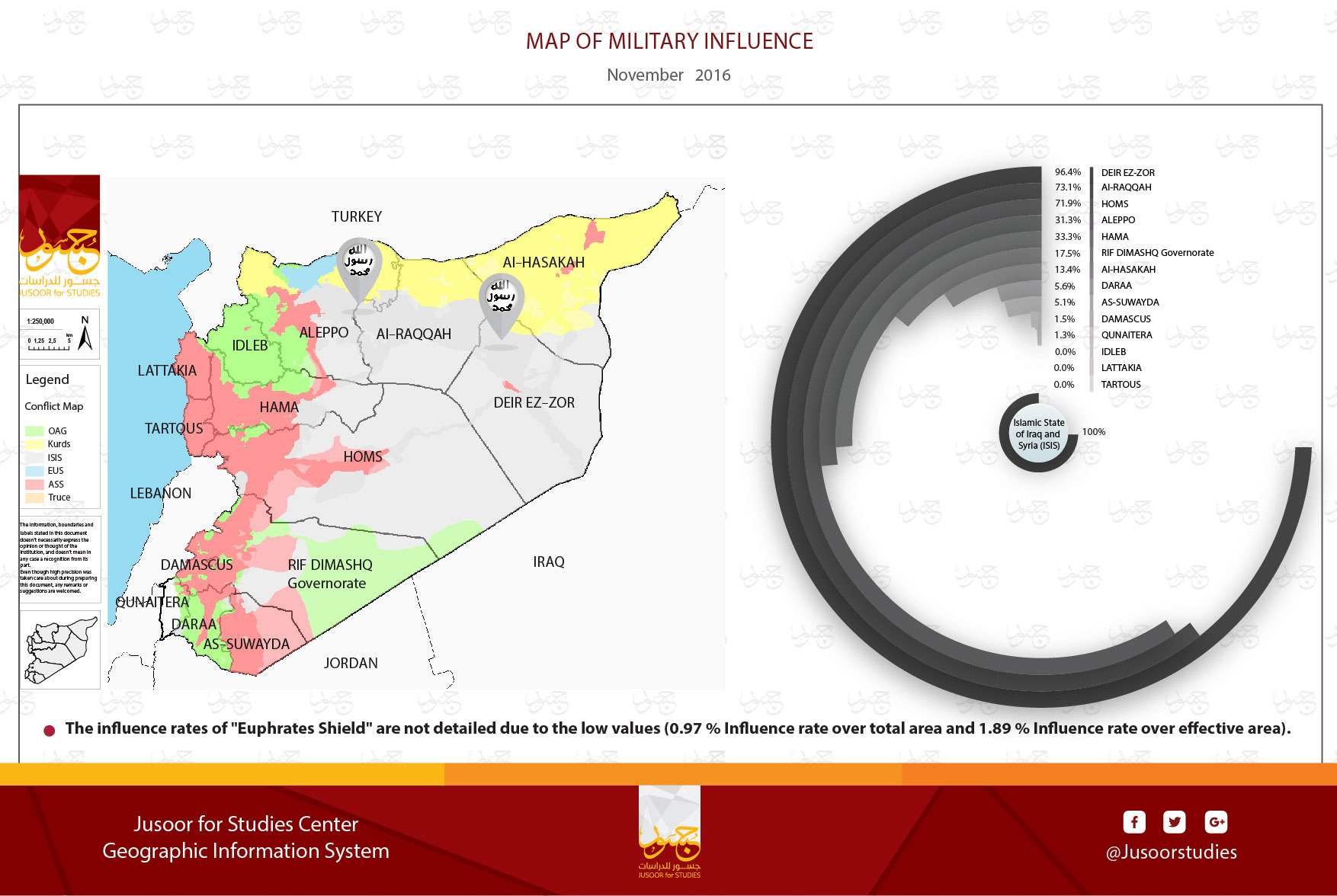Image resolution: width=1337 pixels, height=896 pixels.
Task: Click the AL-HASAKAH label on map
Action: 543,263
